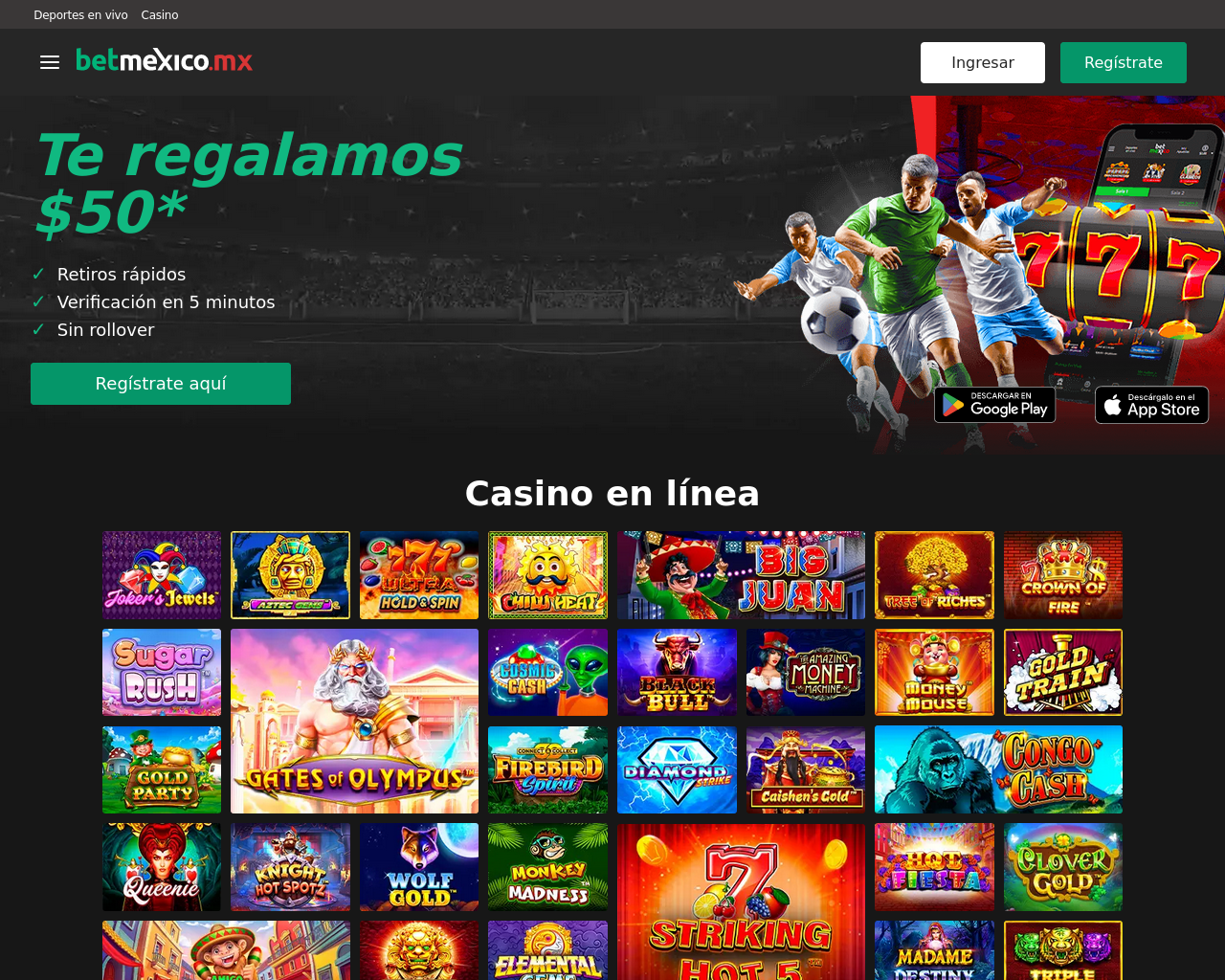
Task: Open the Sugar Rush game tile
Action: [162, 672]
